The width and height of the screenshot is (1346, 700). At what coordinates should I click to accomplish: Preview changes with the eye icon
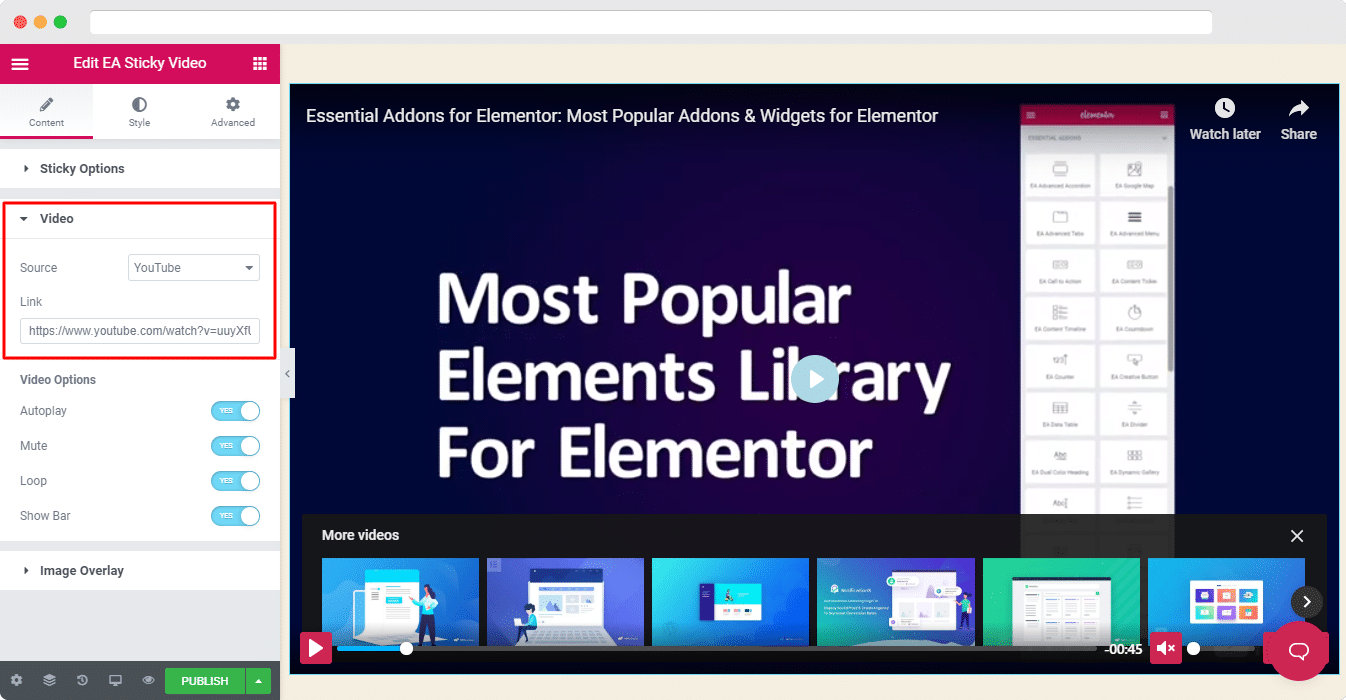click(148, 681)
